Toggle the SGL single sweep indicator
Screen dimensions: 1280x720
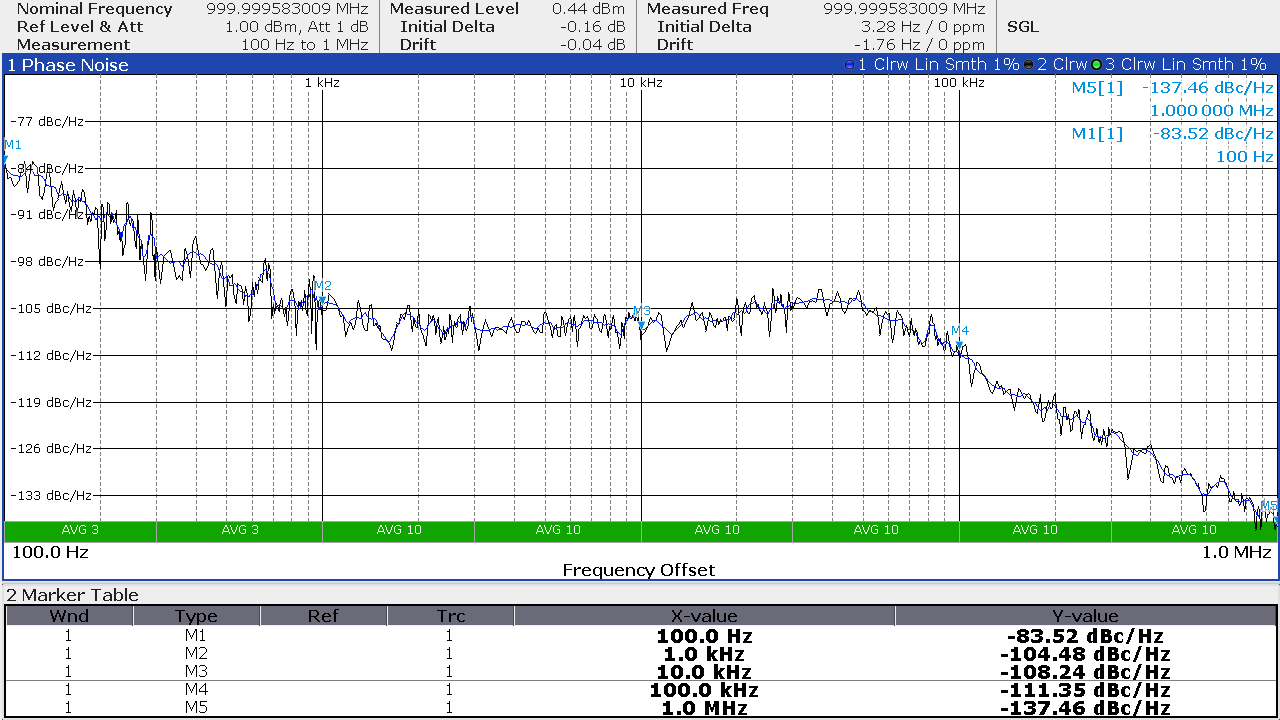1023,27
